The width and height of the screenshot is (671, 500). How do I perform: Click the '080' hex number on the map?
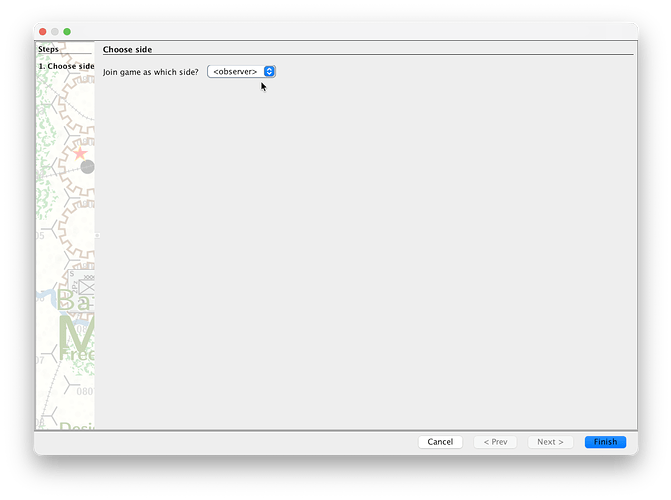pyautogui.click(x=84, y=393)
